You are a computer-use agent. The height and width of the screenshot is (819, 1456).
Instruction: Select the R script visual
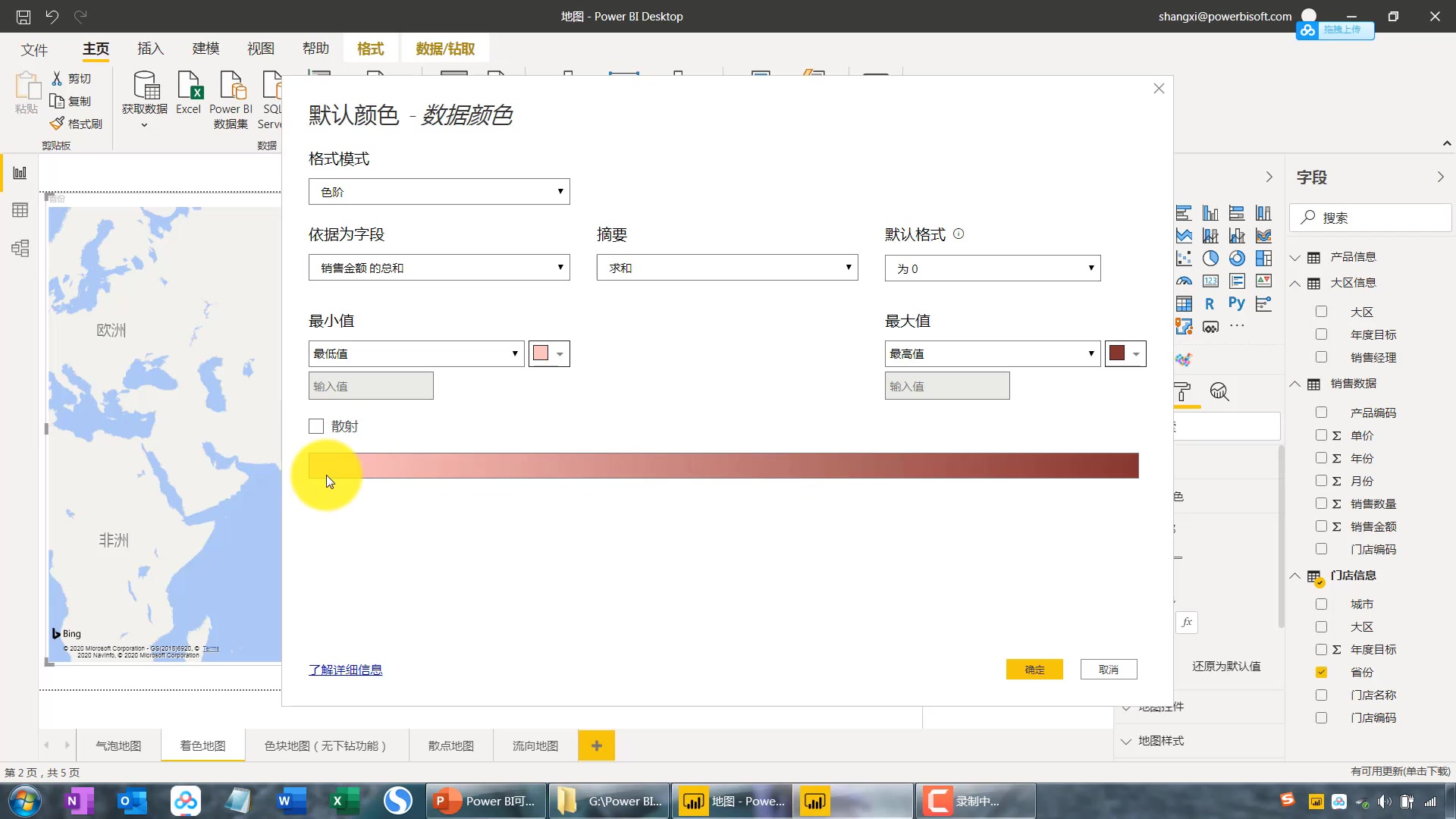1210,303
